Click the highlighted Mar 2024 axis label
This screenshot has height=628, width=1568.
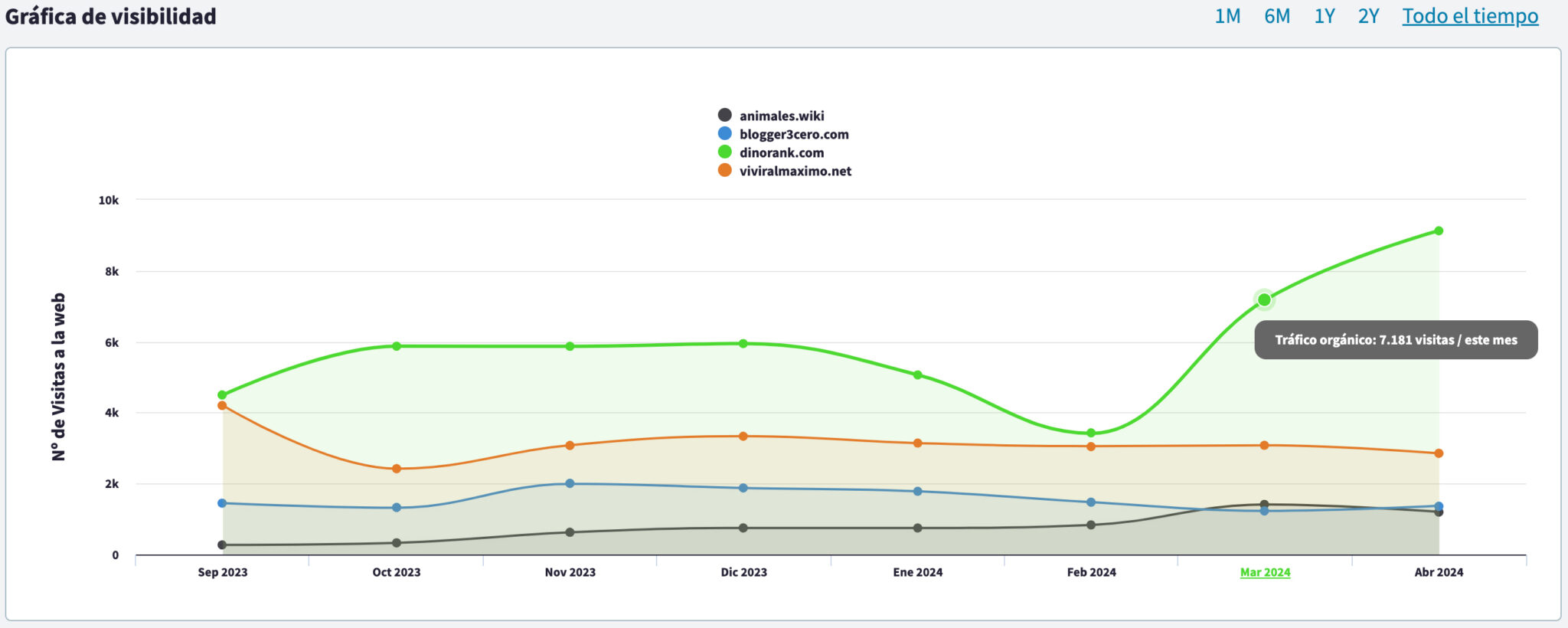(1265, 572)
